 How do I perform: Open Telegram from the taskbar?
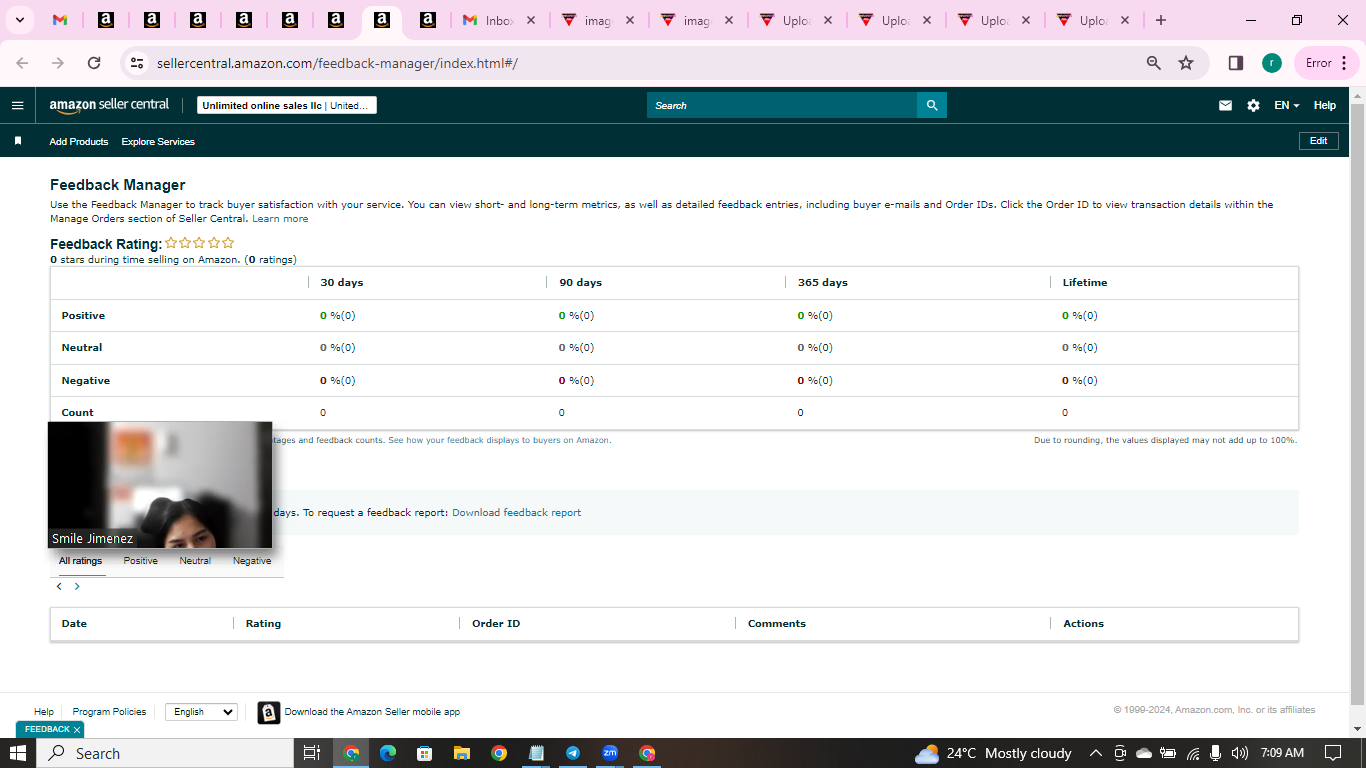pyautogui.click(x=573, y=753)
